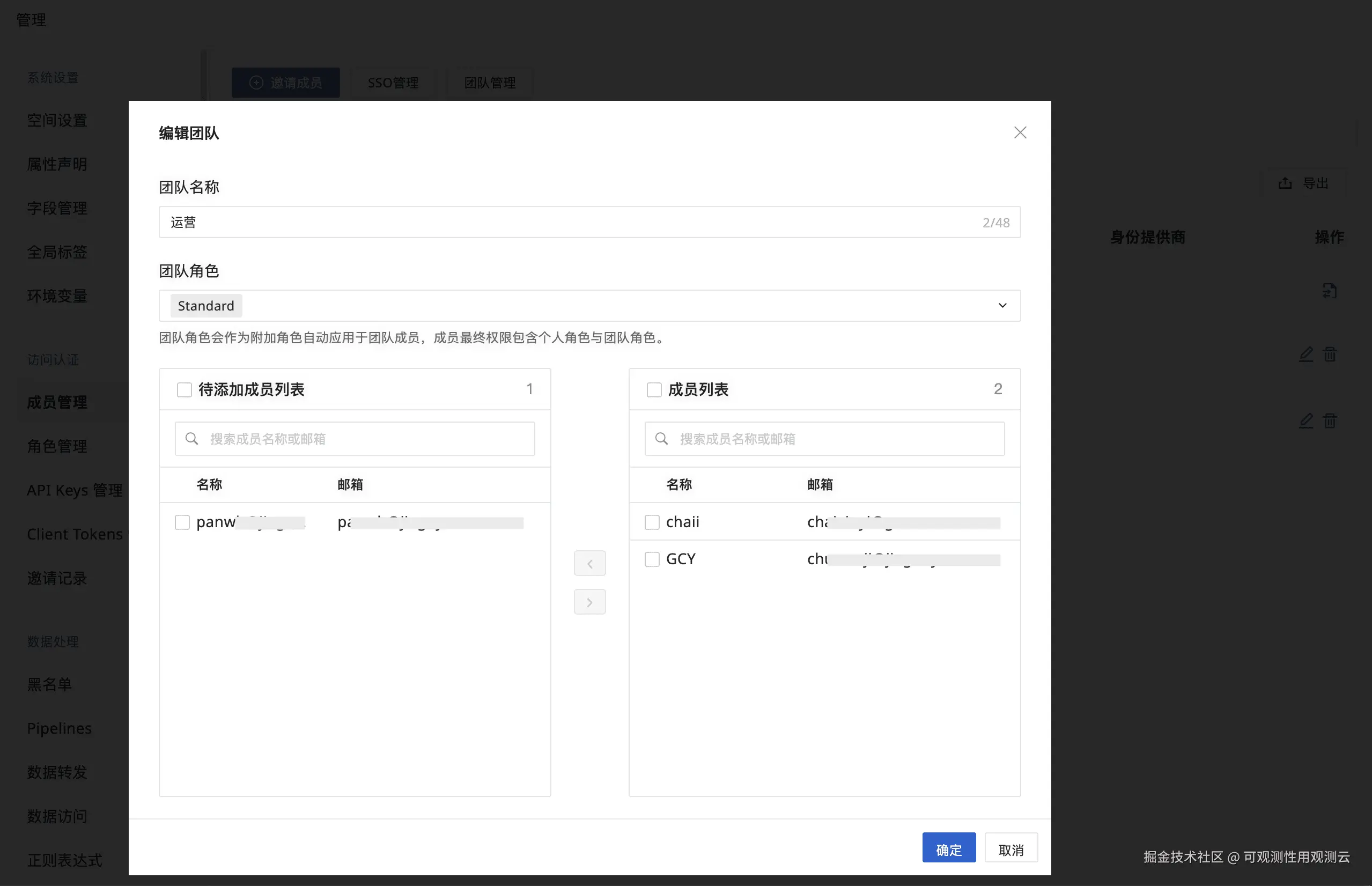Click search icon in 成员列表 panel

[661, 439]
